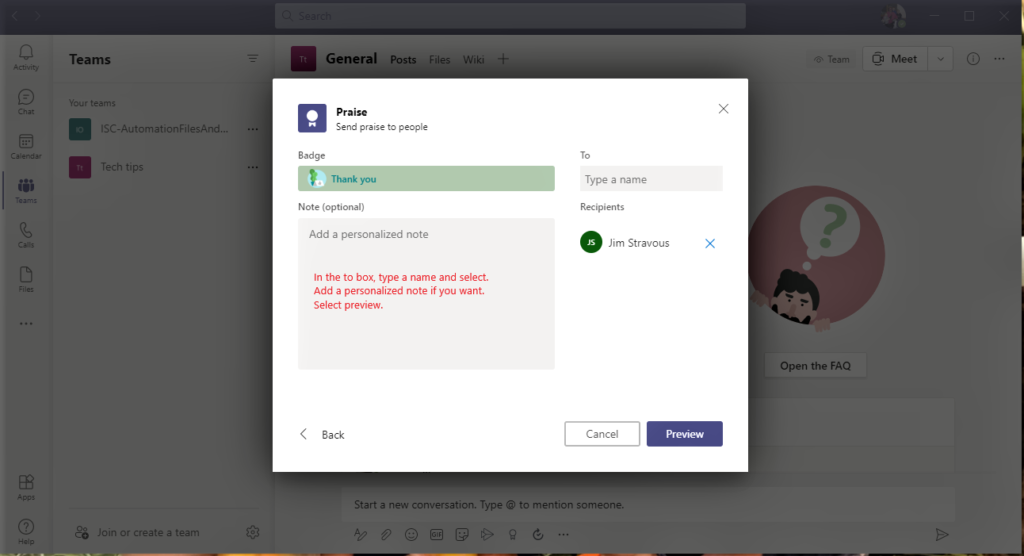Go forward using the navigation arrow

coord(37,16)
